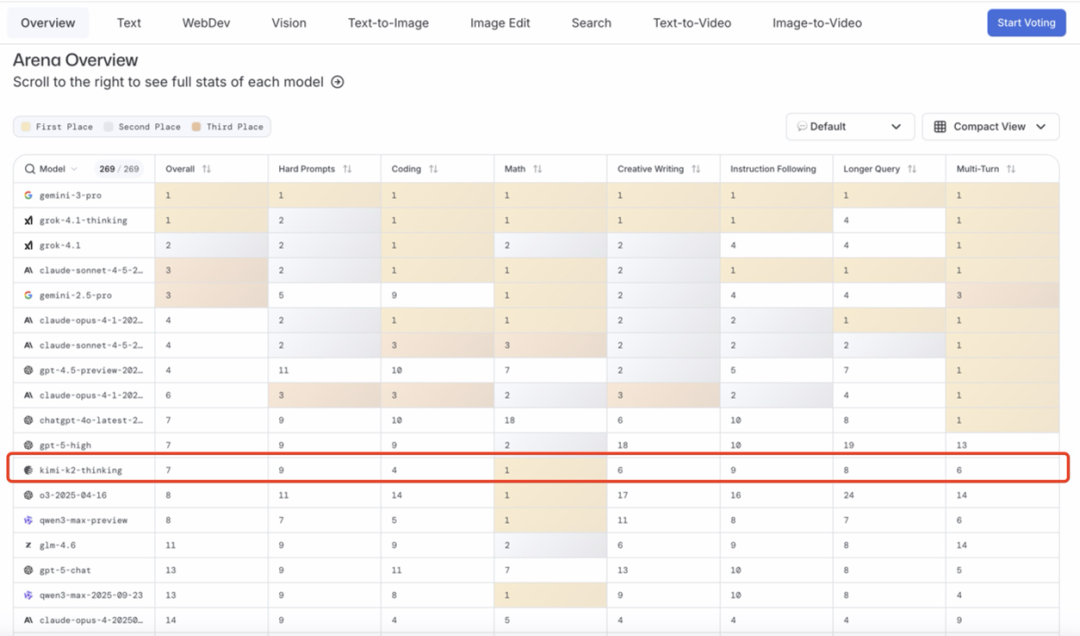Viewport: 1080px width, 636px height.
Task: Click the Second Place legend swatch
Action: tap(108, 127)
